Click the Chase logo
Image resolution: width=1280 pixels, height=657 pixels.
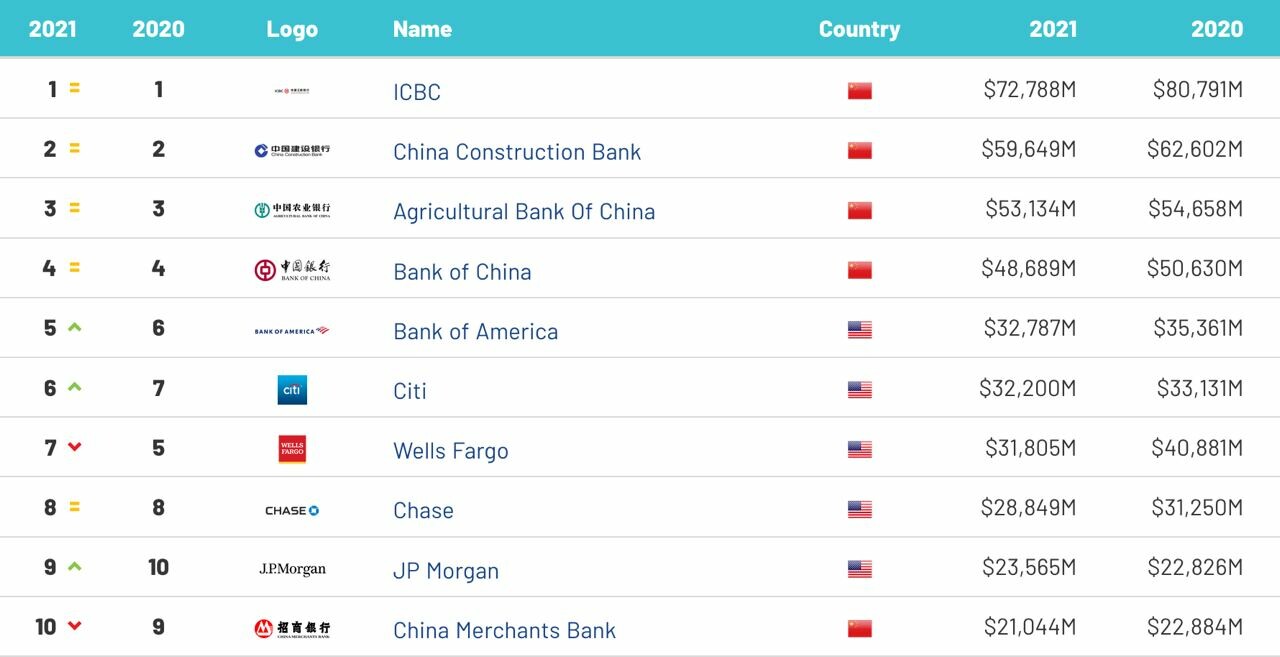pyautogui.click(x=292, y=510)
